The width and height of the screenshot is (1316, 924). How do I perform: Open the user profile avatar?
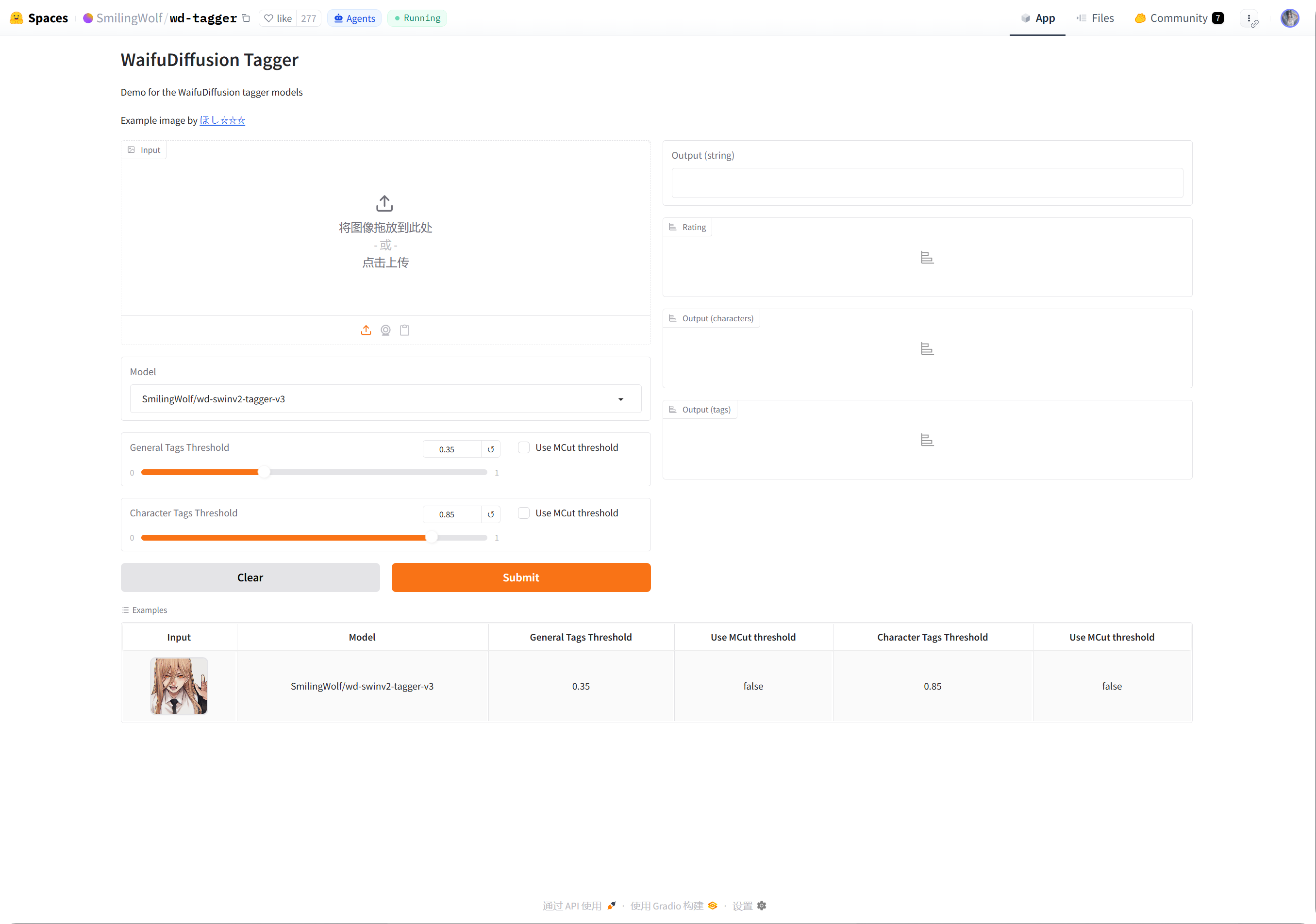(1290, 18)
